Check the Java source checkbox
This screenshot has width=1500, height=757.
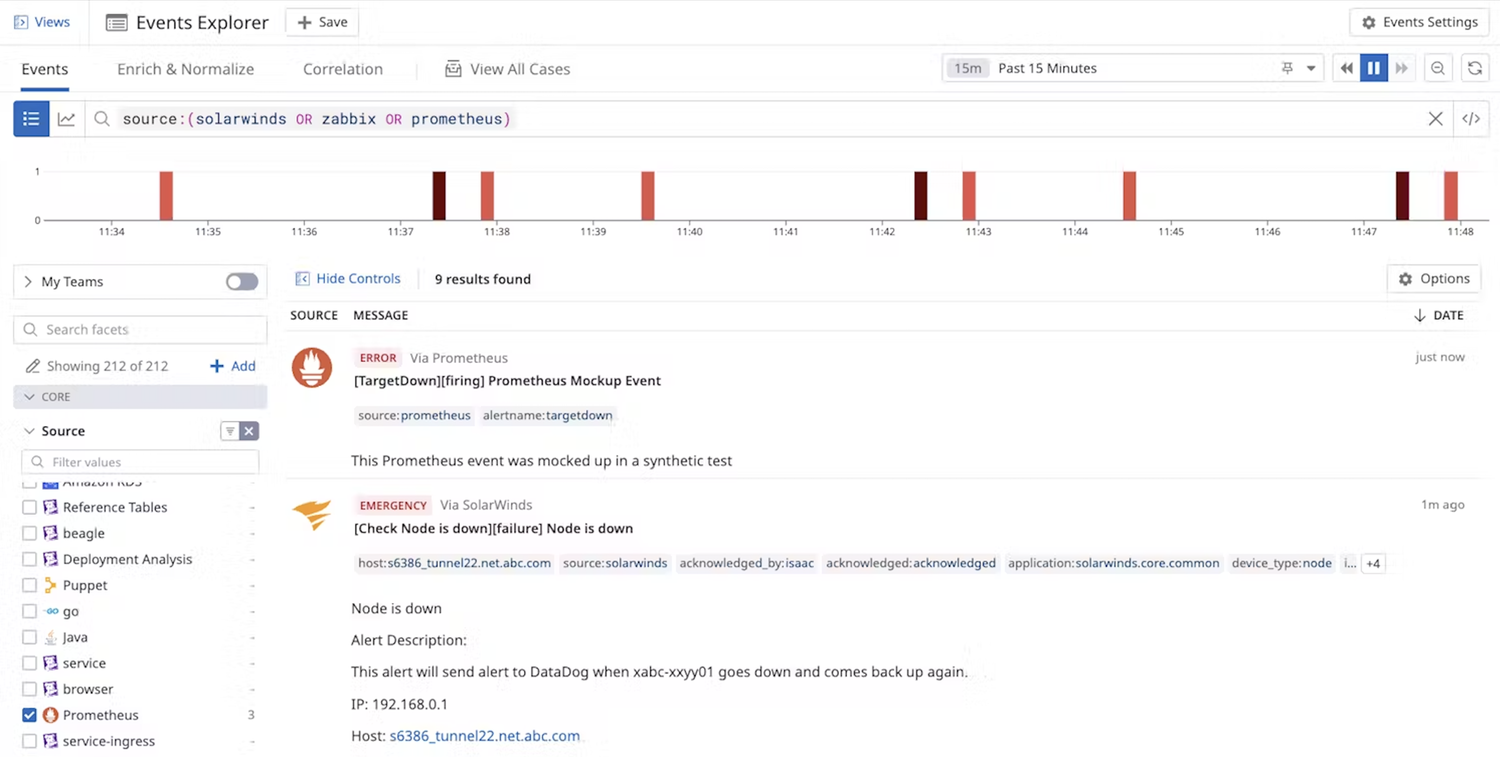(x=29, y=637)
